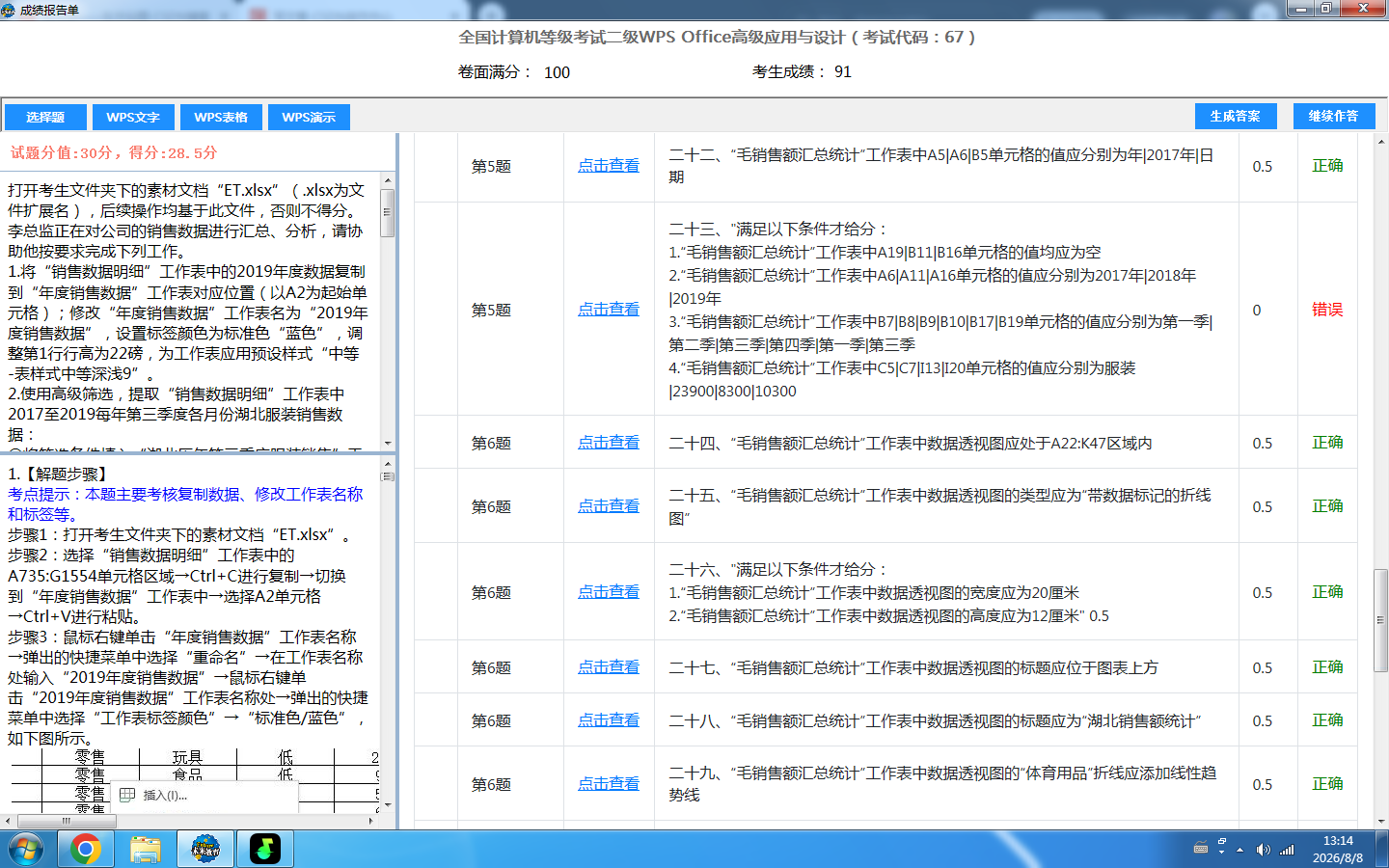
Task: Open 点击查看 link for item 二十六
Action: [608, 592]
